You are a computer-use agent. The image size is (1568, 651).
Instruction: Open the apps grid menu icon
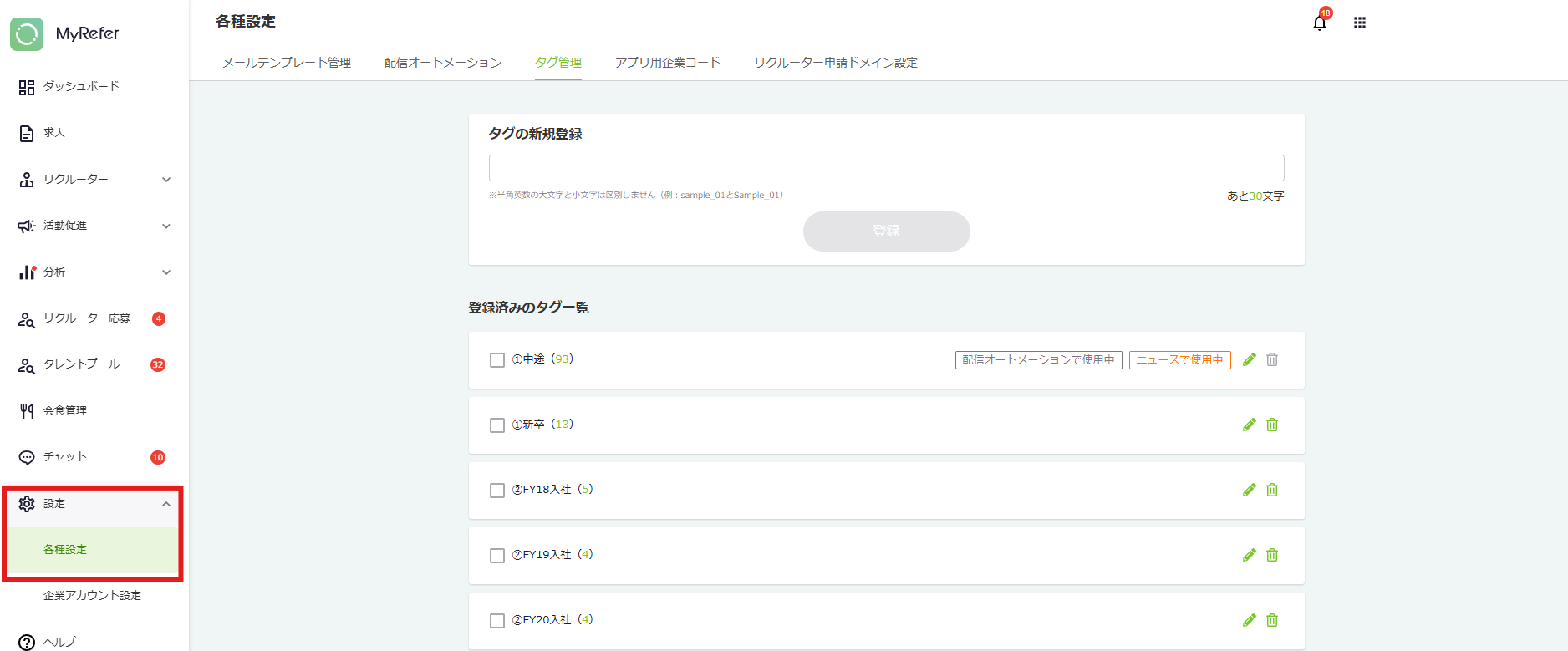click(1360, 23)
